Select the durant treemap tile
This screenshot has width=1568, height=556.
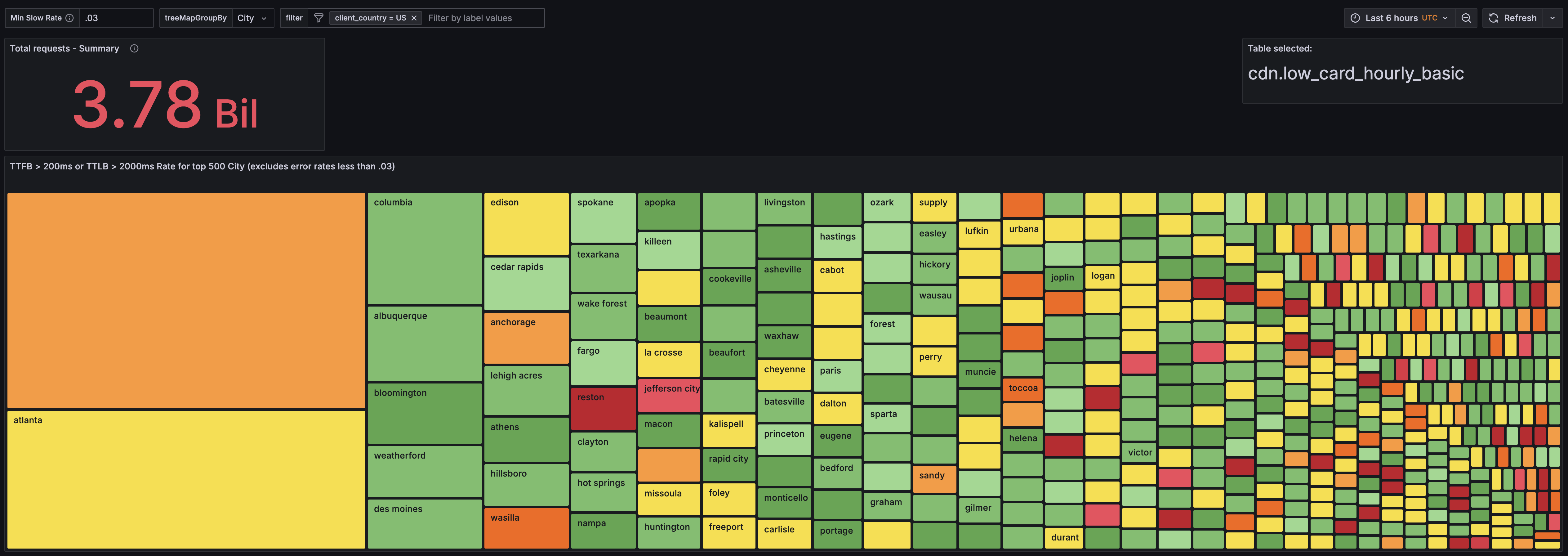point(1064,538)
